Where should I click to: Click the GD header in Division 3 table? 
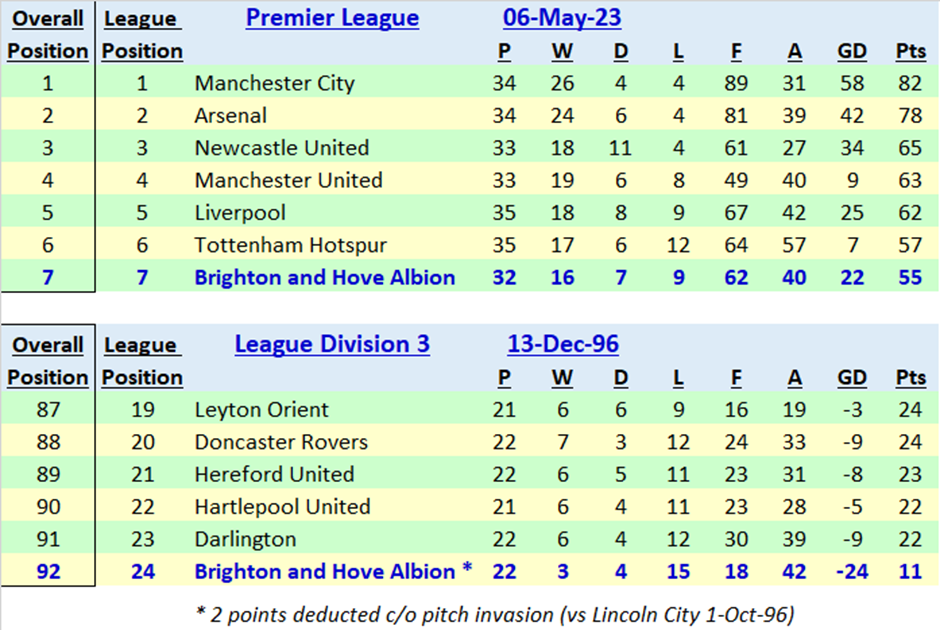pos(852,377)
